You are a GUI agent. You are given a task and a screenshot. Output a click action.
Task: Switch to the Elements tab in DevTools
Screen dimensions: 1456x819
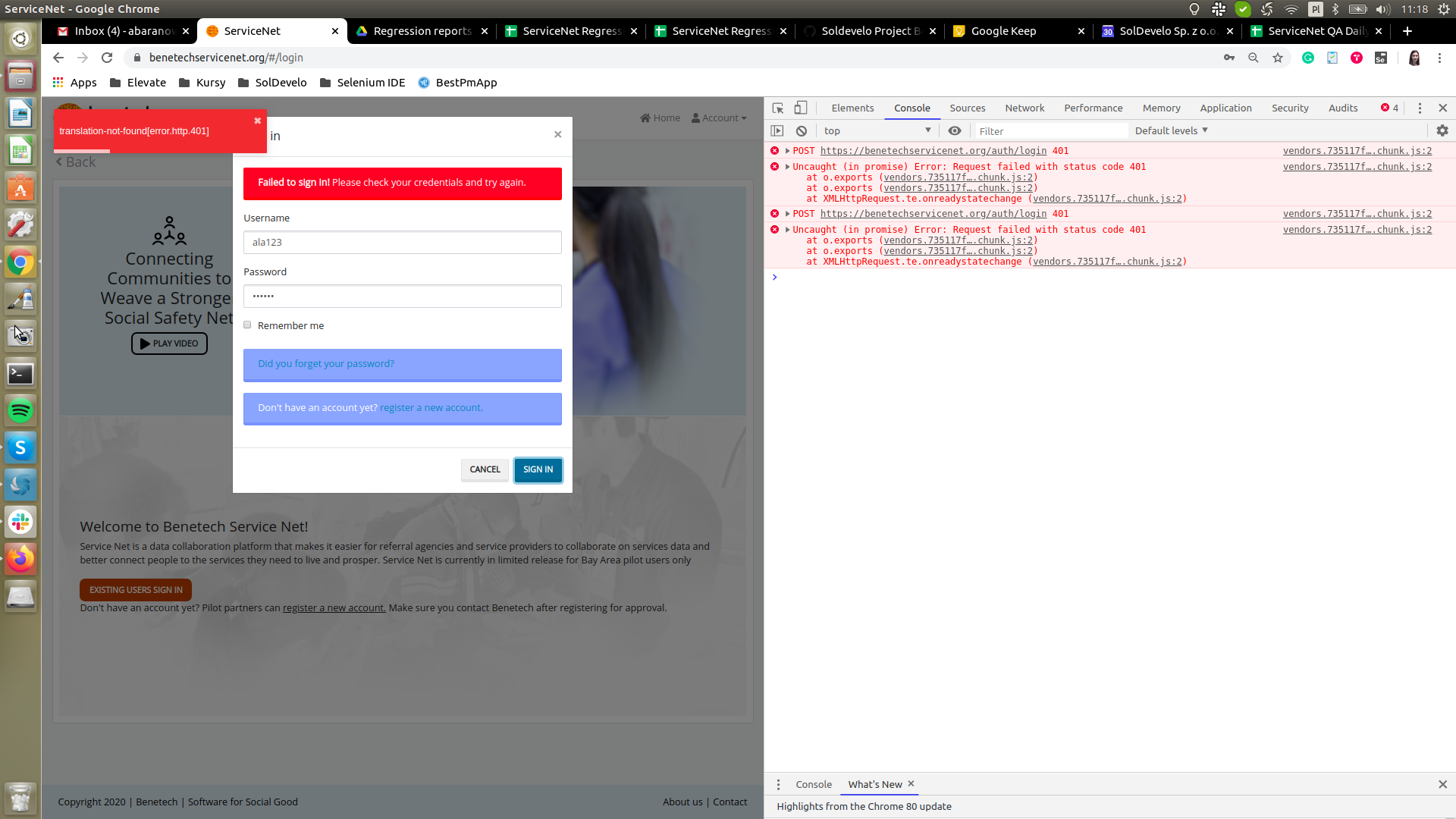tap(852, 108)
